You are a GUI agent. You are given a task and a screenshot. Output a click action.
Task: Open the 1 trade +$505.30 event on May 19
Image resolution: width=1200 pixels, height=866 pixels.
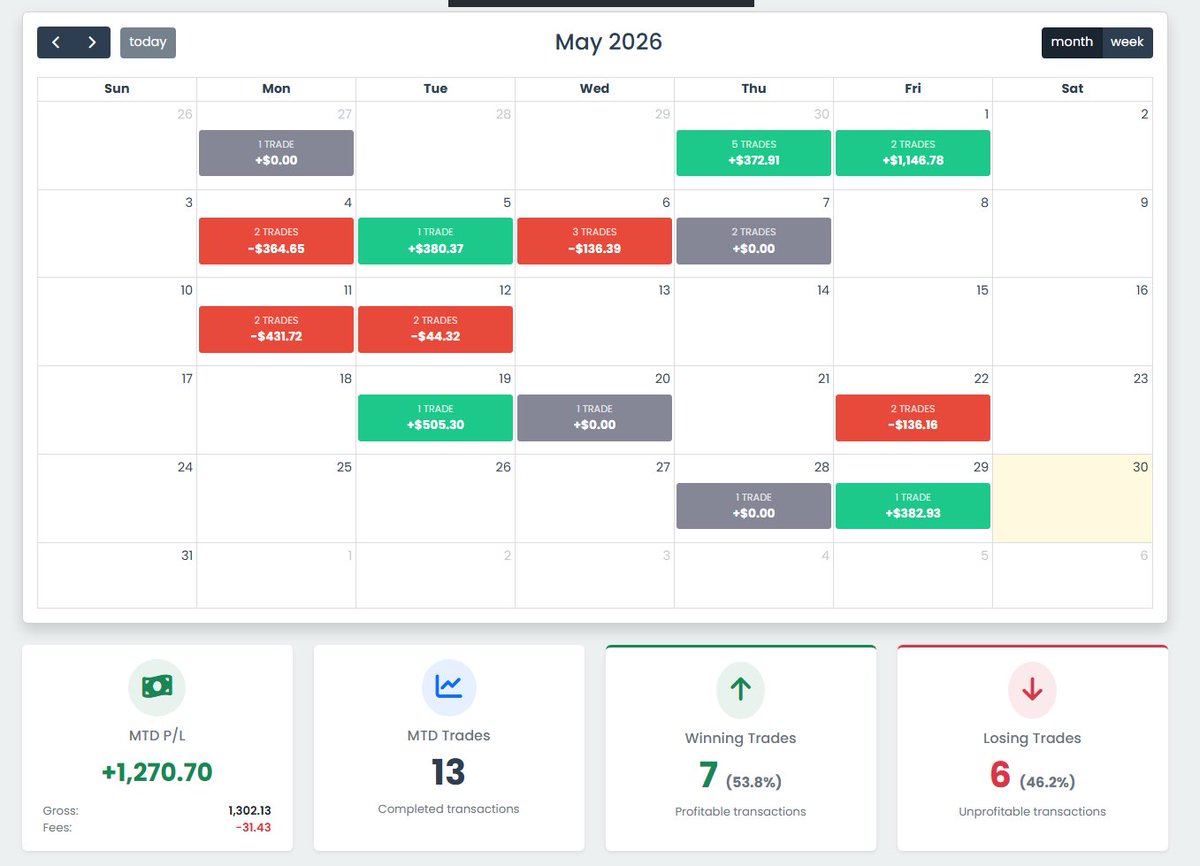[435, 417]
